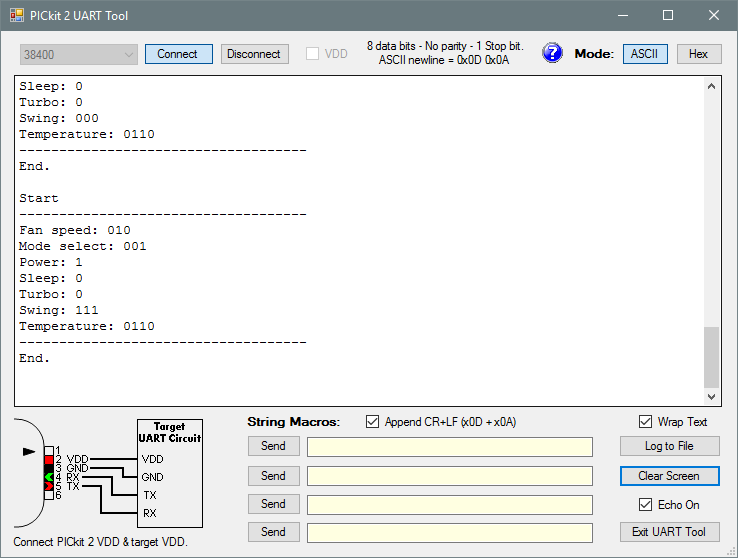Toggle the Echo On checkbox
This screenshot has height=558, width=738.
(645, 504)
